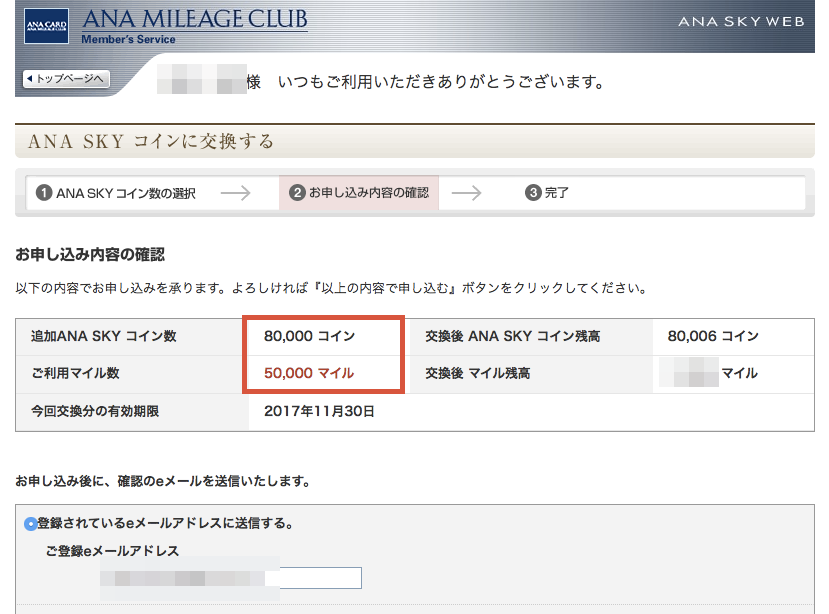This screenshot has width=829, height=614.
Task: Click the ご登録eメールアドレス label
Action: coord(112,551)
